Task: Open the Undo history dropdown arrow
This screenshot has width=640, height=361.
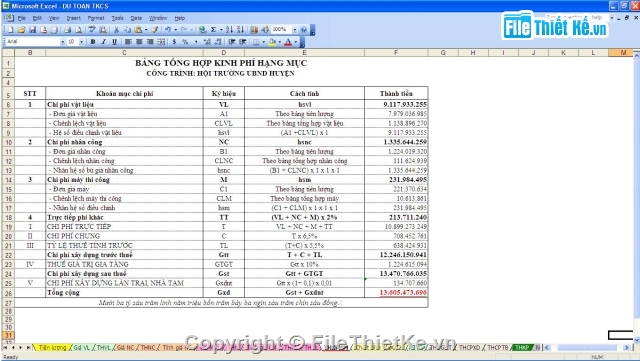Action: coord(176,30)
